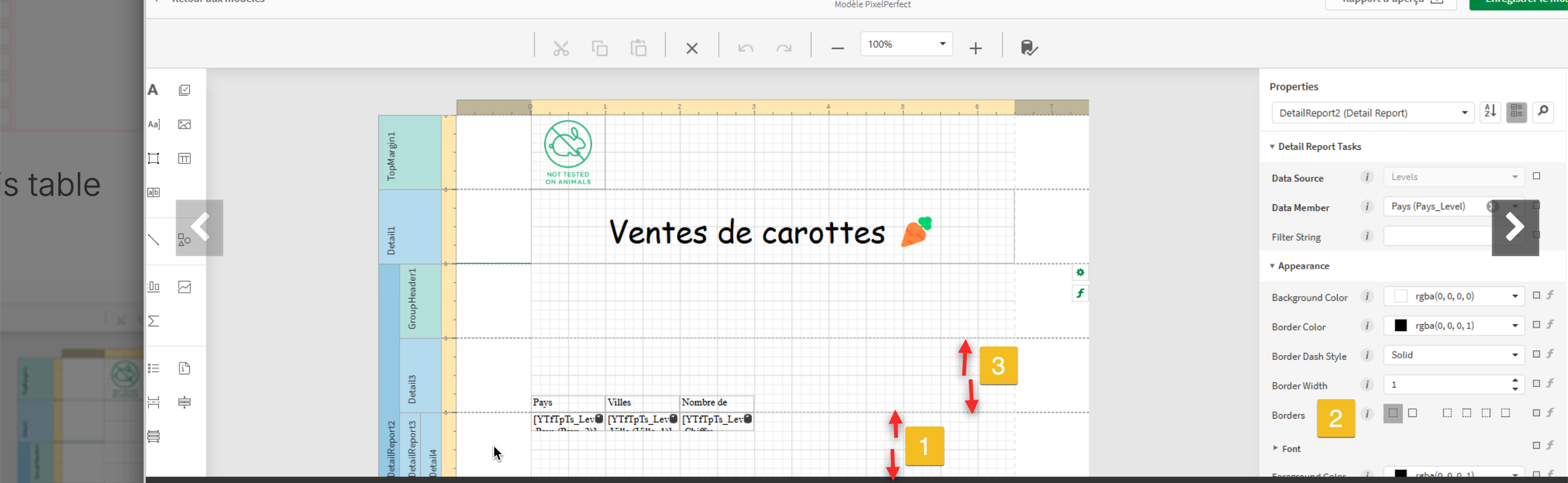Select the Sigma summary toolbox control
The image size is (1568, 483).
click(154, 321)
